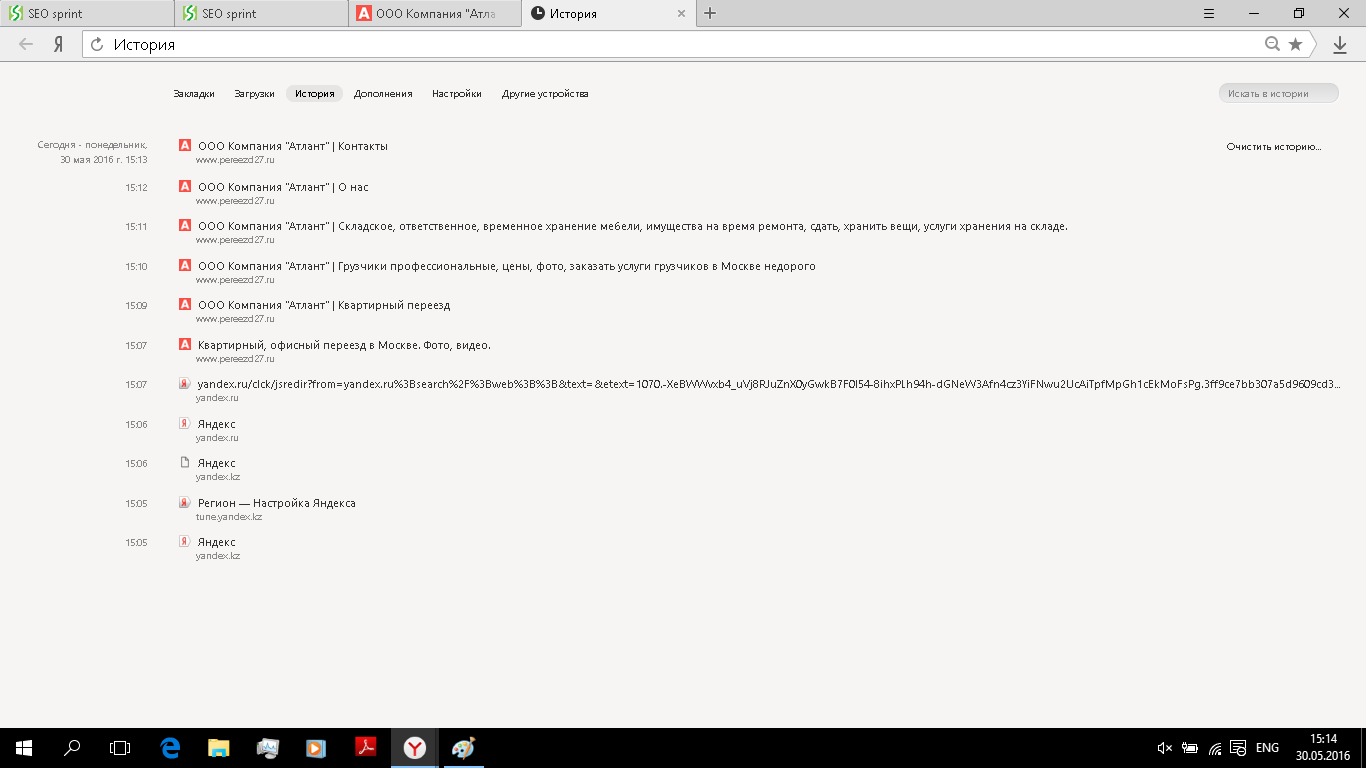Open the Windows Start menu

coord(24,748)
